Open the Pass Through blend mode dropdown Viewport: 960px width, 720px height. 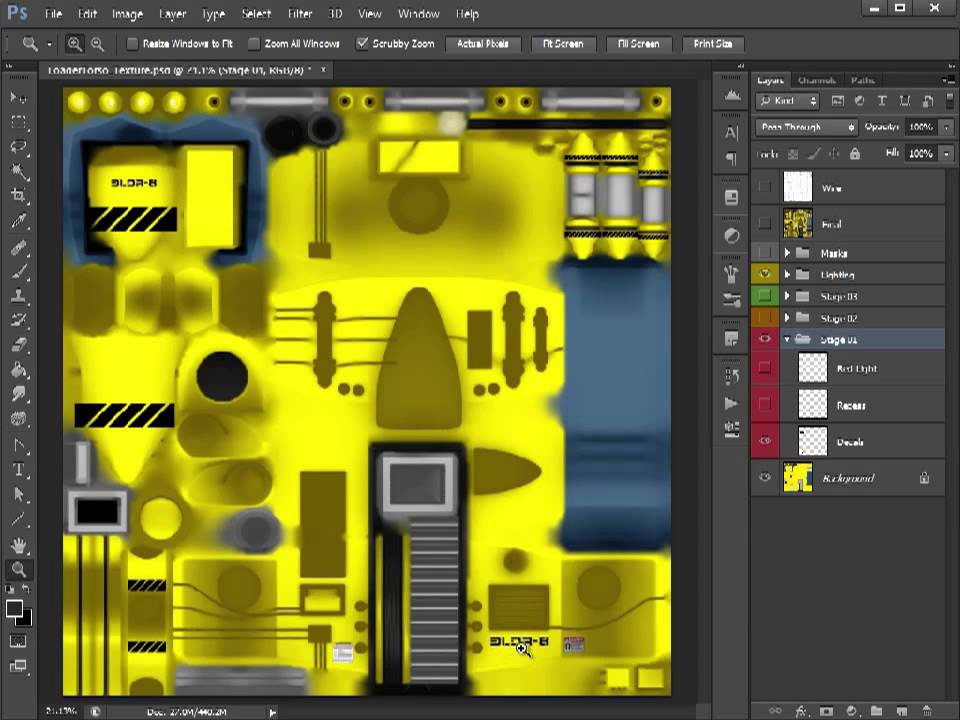coord(807,127)
